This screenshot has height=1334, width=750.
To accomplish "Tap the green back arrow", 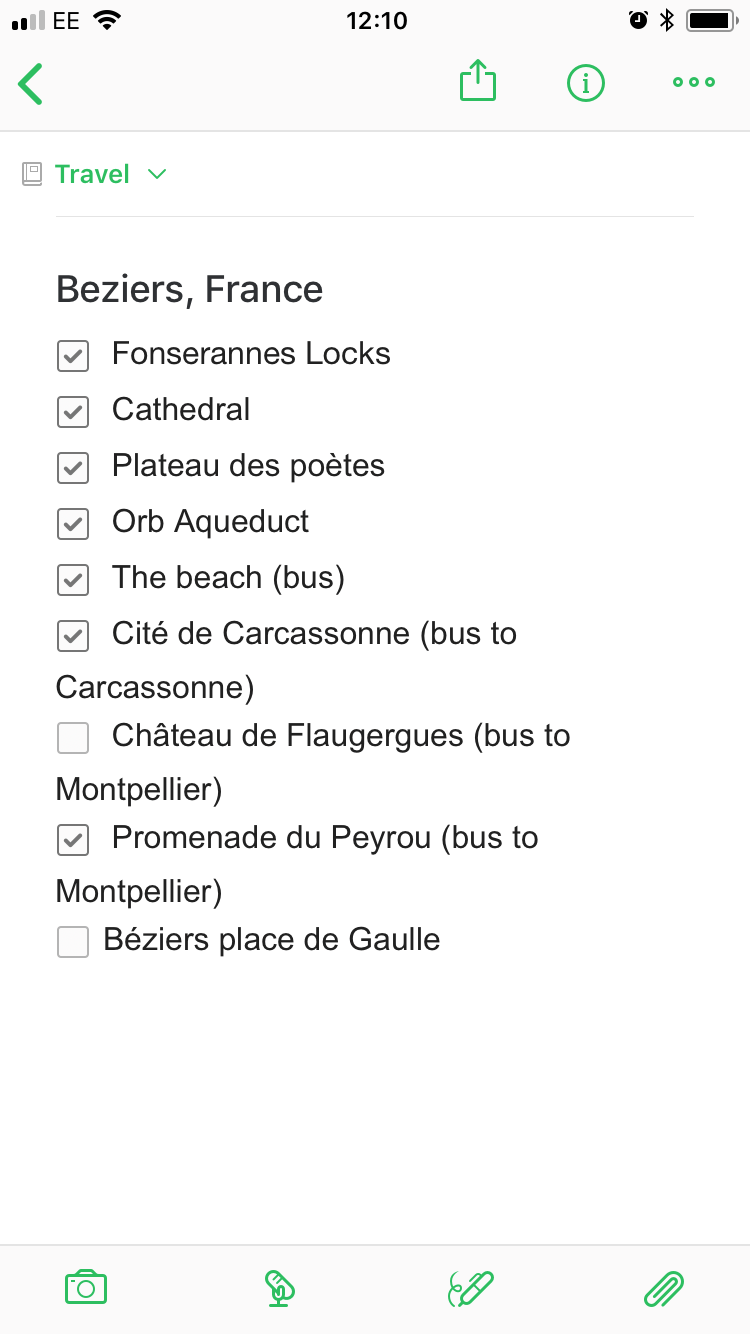I will pos(30,83).
